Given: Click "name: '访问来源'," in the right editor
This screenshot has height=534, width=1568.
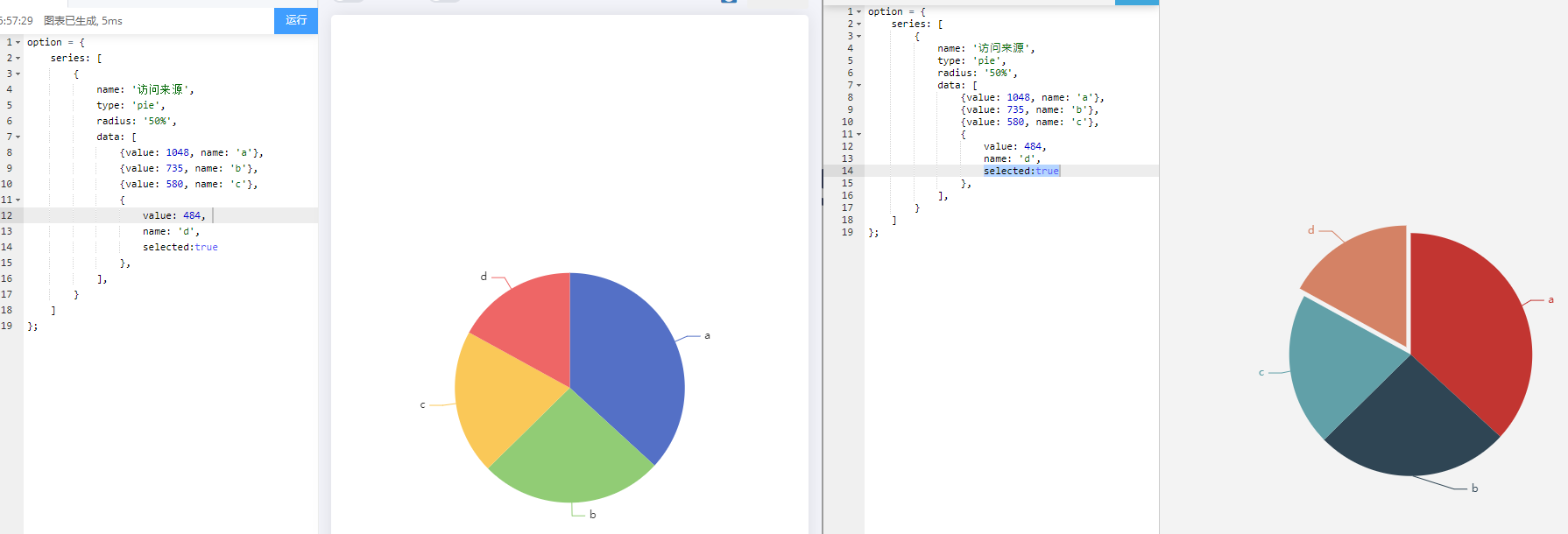Looking at the screenshot, I should [986, 48].
